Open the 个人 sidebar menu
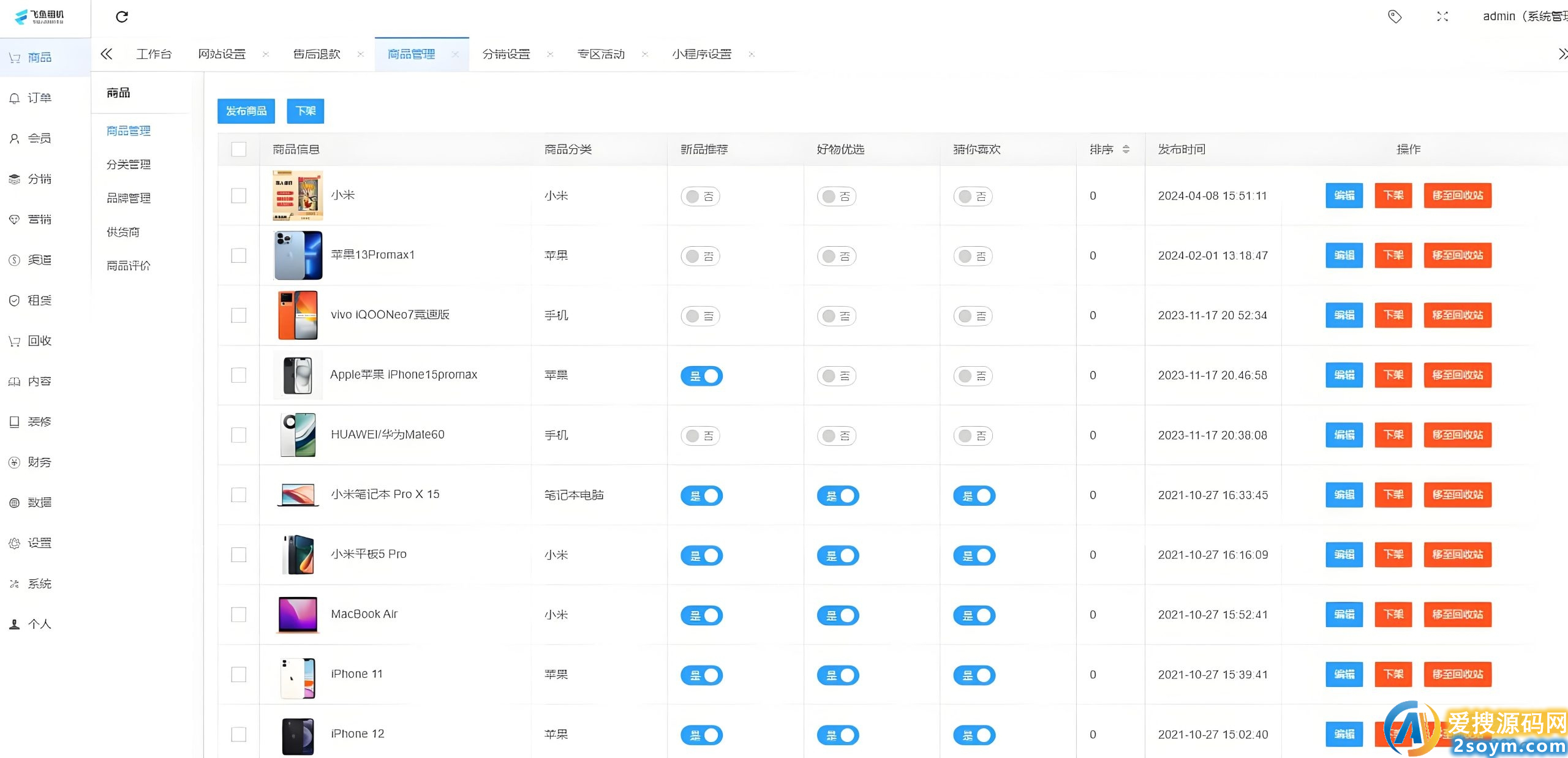Screen dimensions: 1568x758 pyautogui.click(x=45, y=624)
